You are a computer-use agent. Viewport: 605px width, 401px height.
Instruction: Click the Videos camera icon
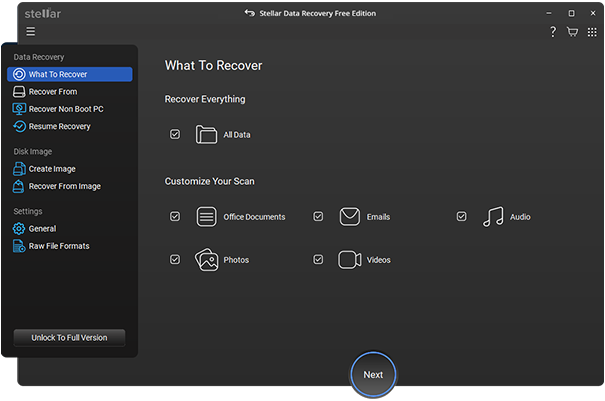pyautogui.click(x=350, y=260)
